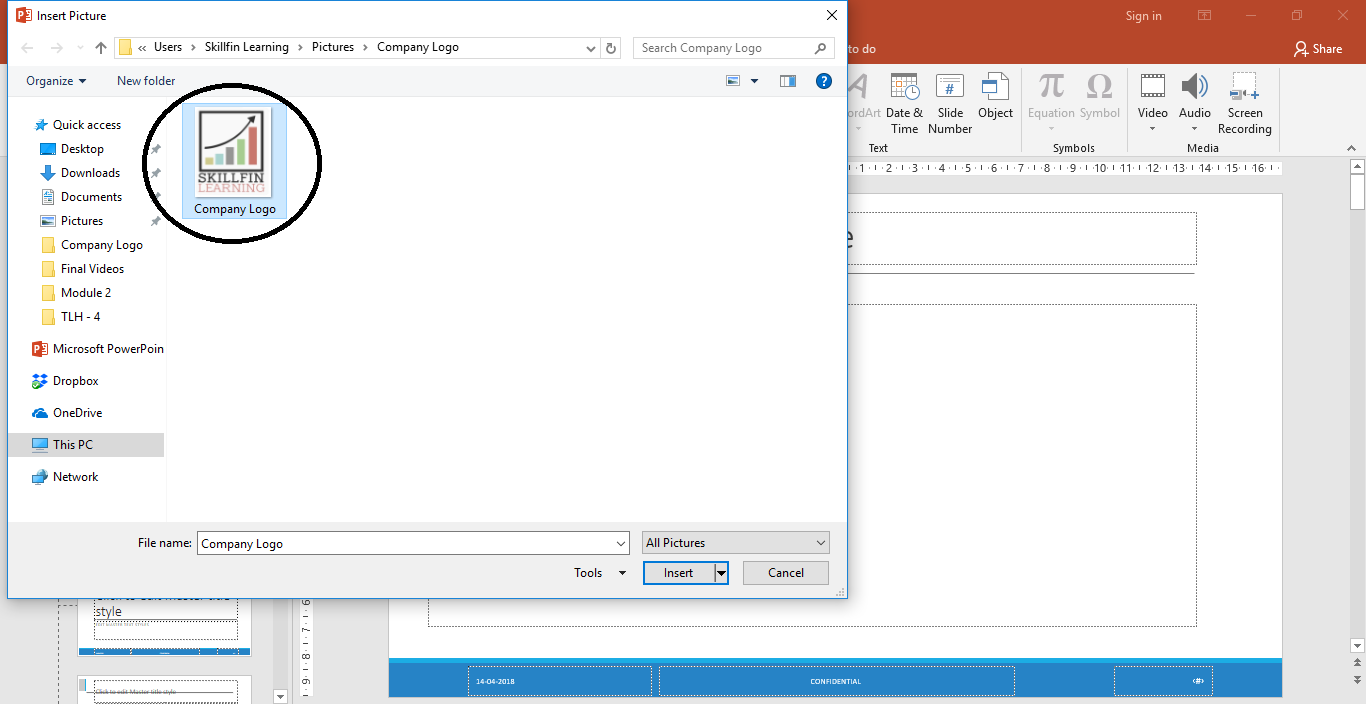
Task: Click the Insert button
Action: tap(678, 573)
